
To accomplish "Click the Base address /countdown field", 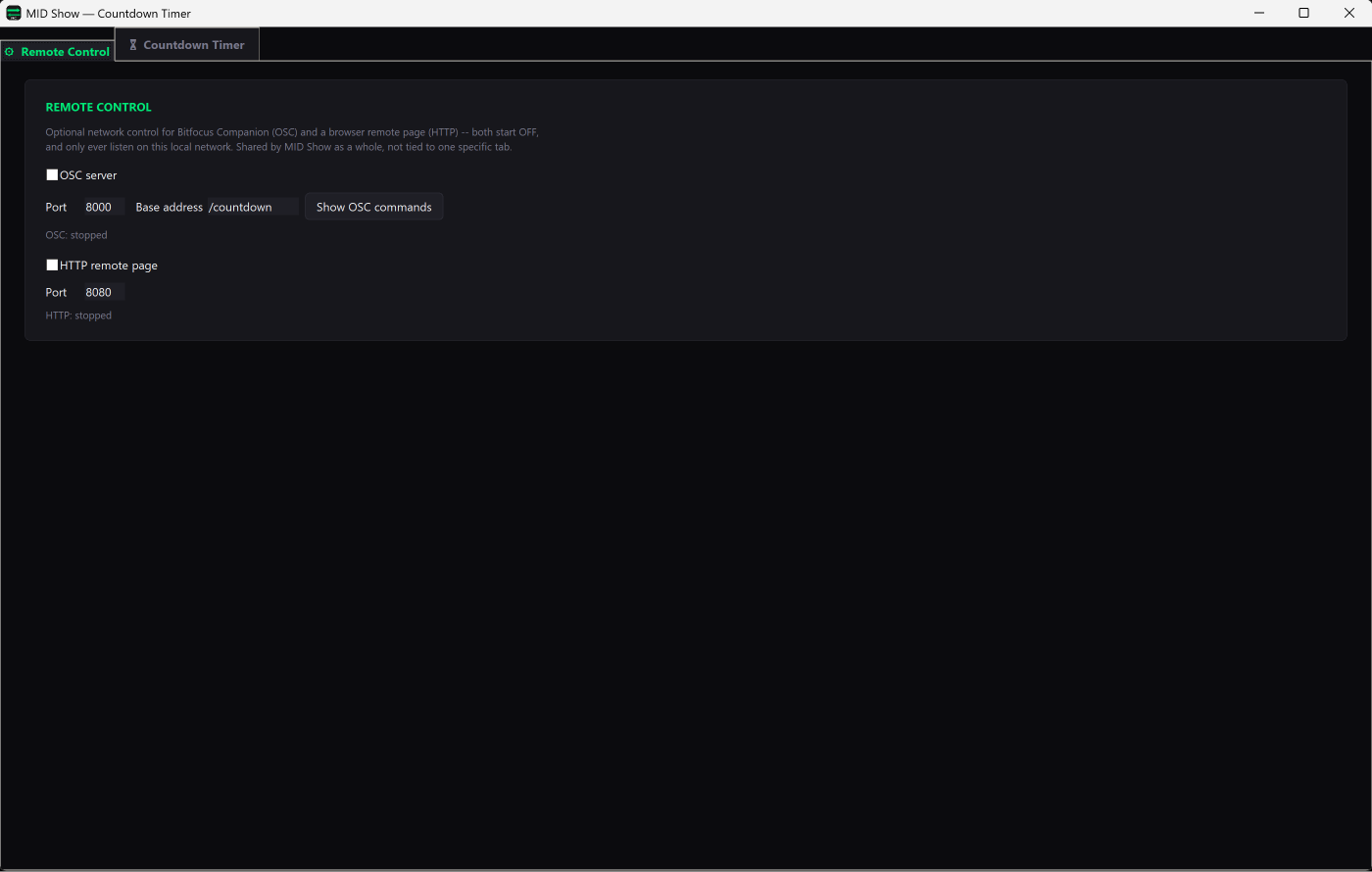I will point(252,207).
